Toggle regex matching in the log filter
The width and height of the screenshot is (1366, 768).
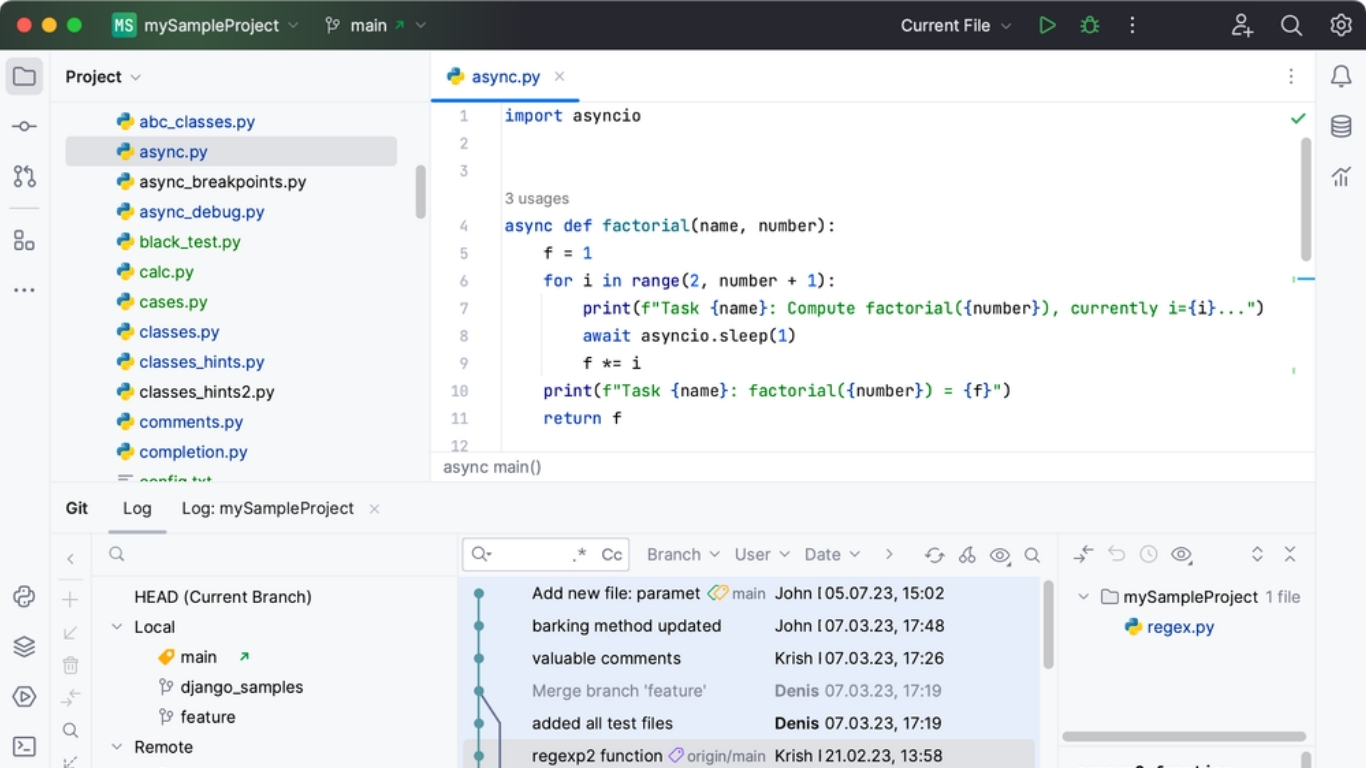click(x=581, y=554)
